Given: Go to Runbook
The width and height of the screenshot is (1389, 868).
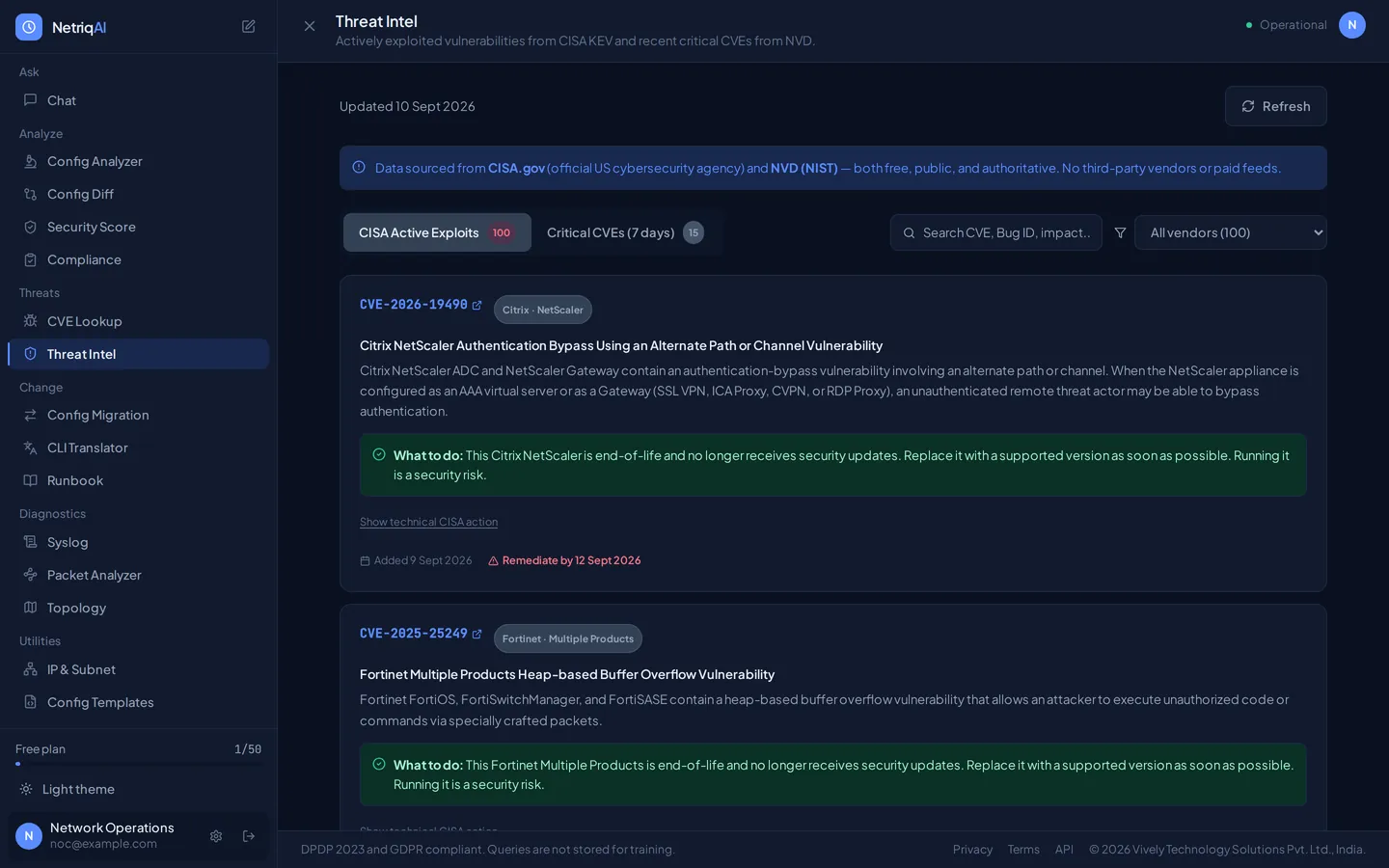Looking at the screenshot, I should [x=138, y=480].
